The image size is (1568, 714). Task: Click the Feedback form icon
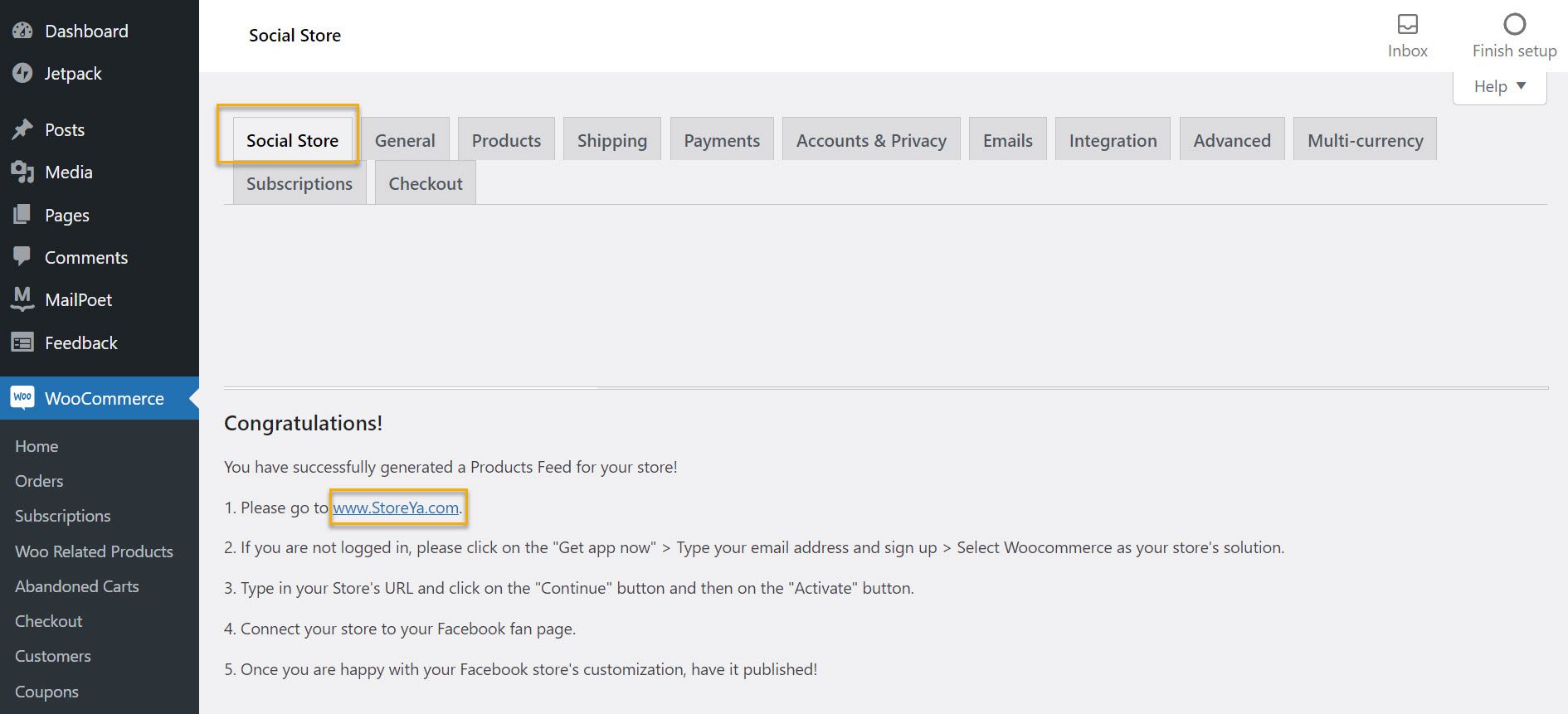coord(22,342)
